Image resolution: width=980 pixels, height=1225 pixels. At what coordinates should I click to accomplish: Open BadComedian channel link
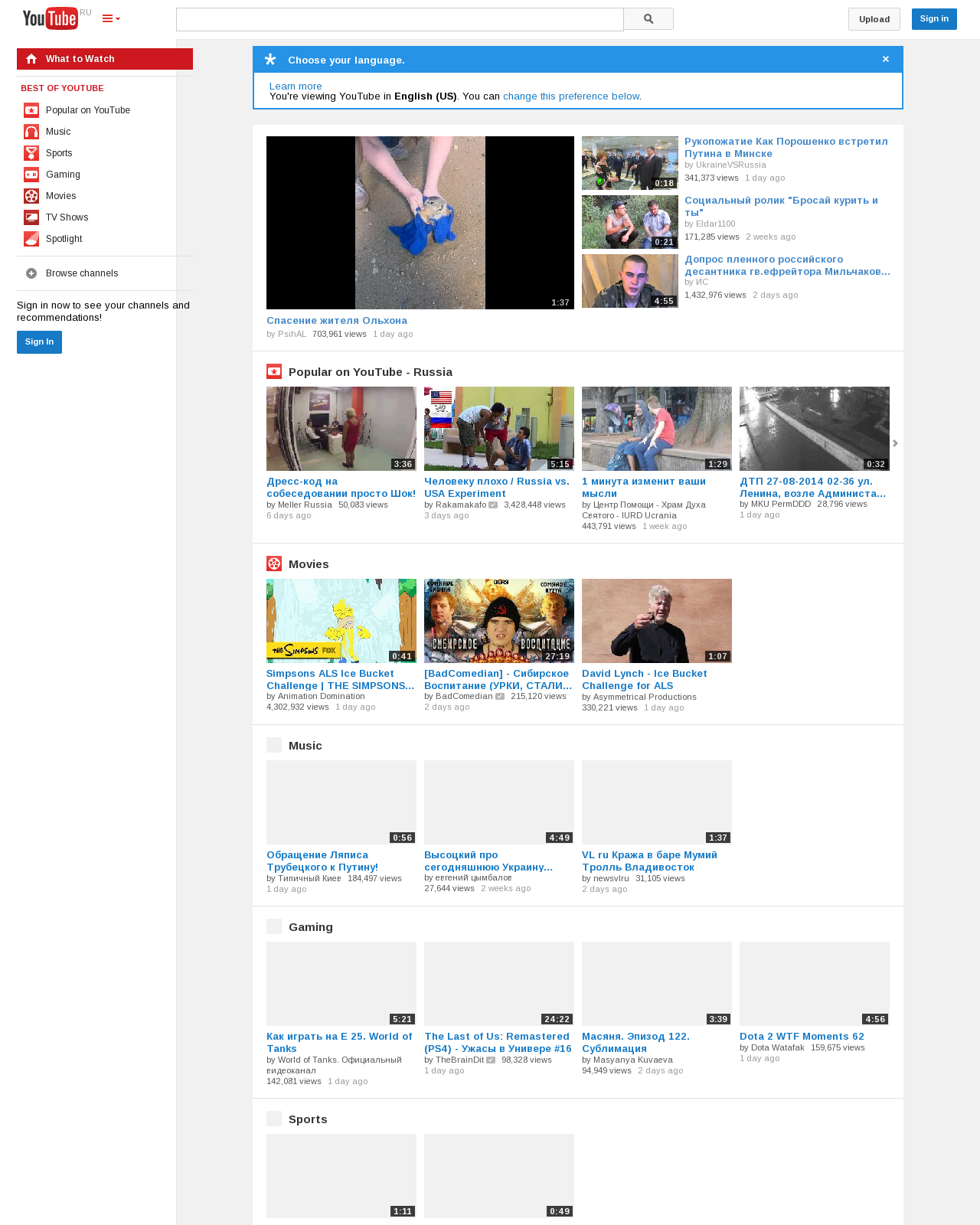pos(464,696)
